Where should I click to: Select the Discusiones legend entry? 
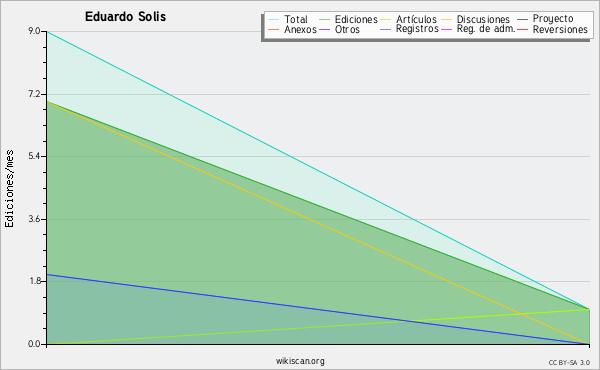pos(476,19)
